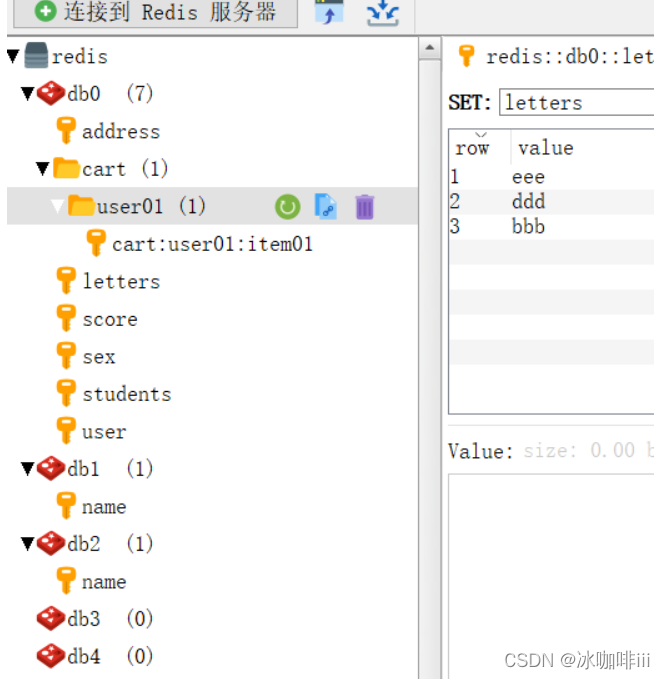Click the db4 database icon

click(x=51, y=656)
